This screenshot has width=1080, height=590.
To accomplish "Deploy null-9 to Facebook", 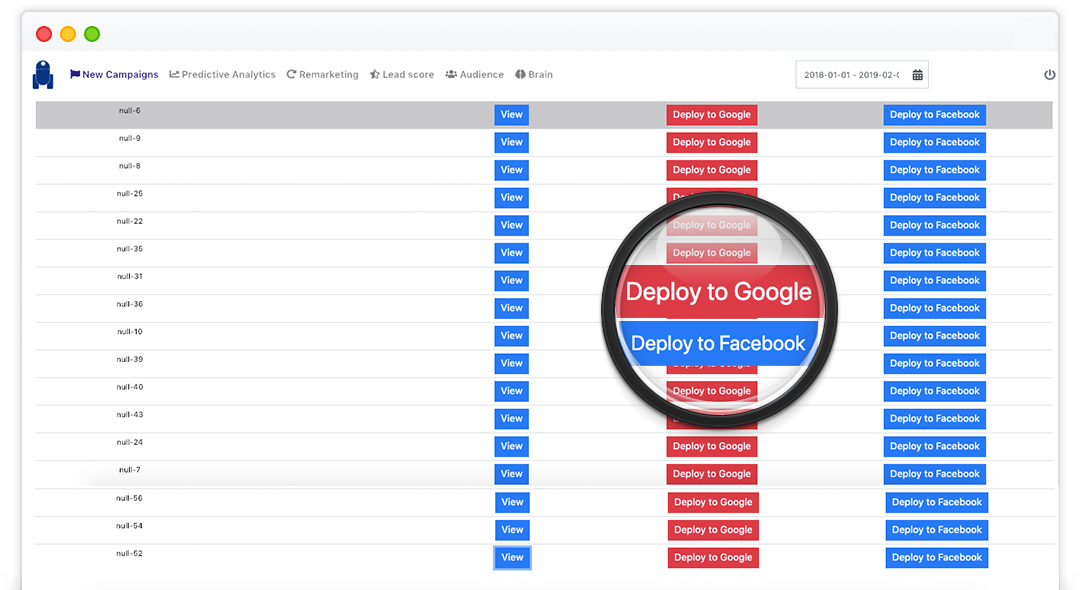I will (935, 143).
